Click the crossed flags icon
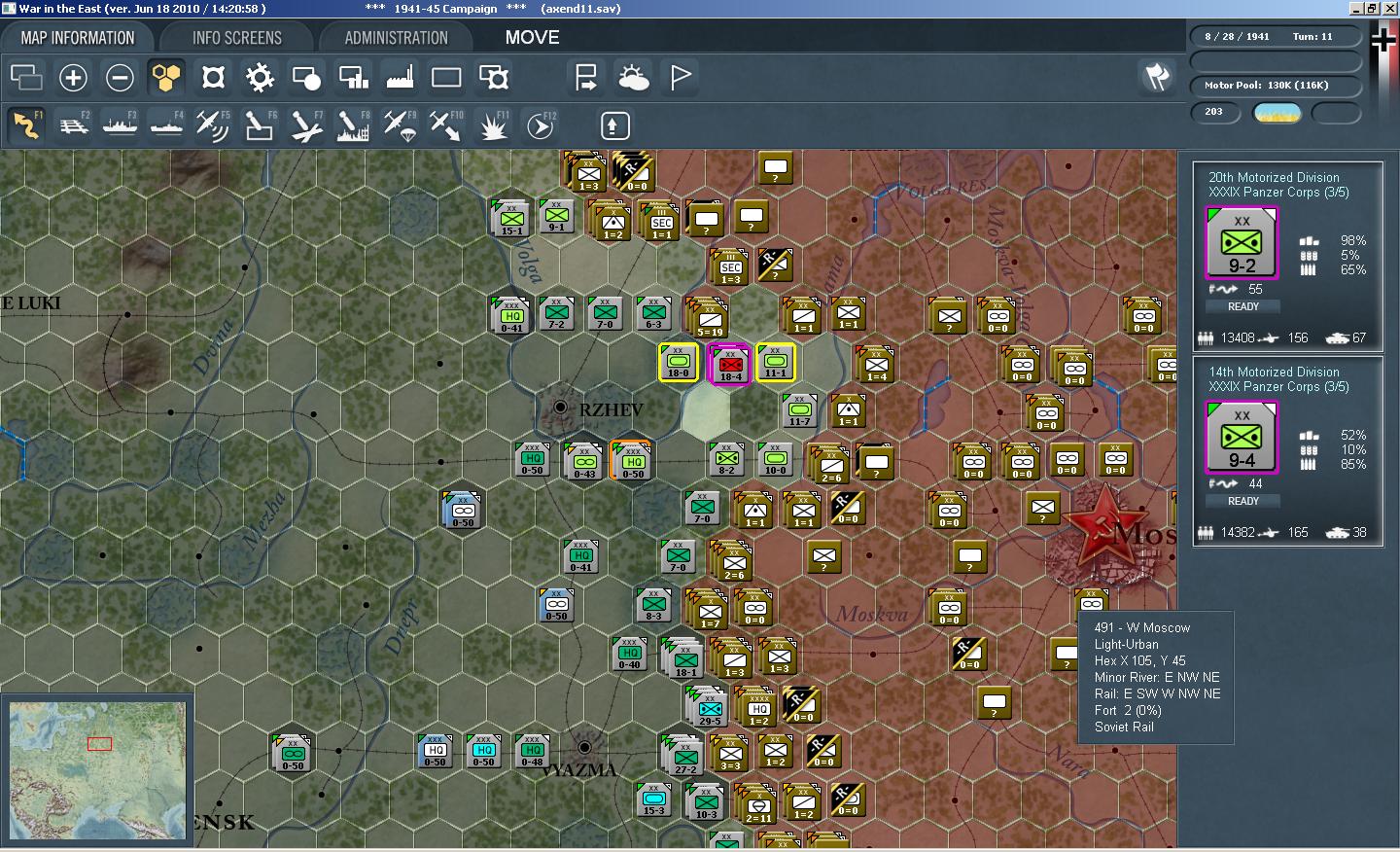The image size is (1400, 852). pos(1157,77)
